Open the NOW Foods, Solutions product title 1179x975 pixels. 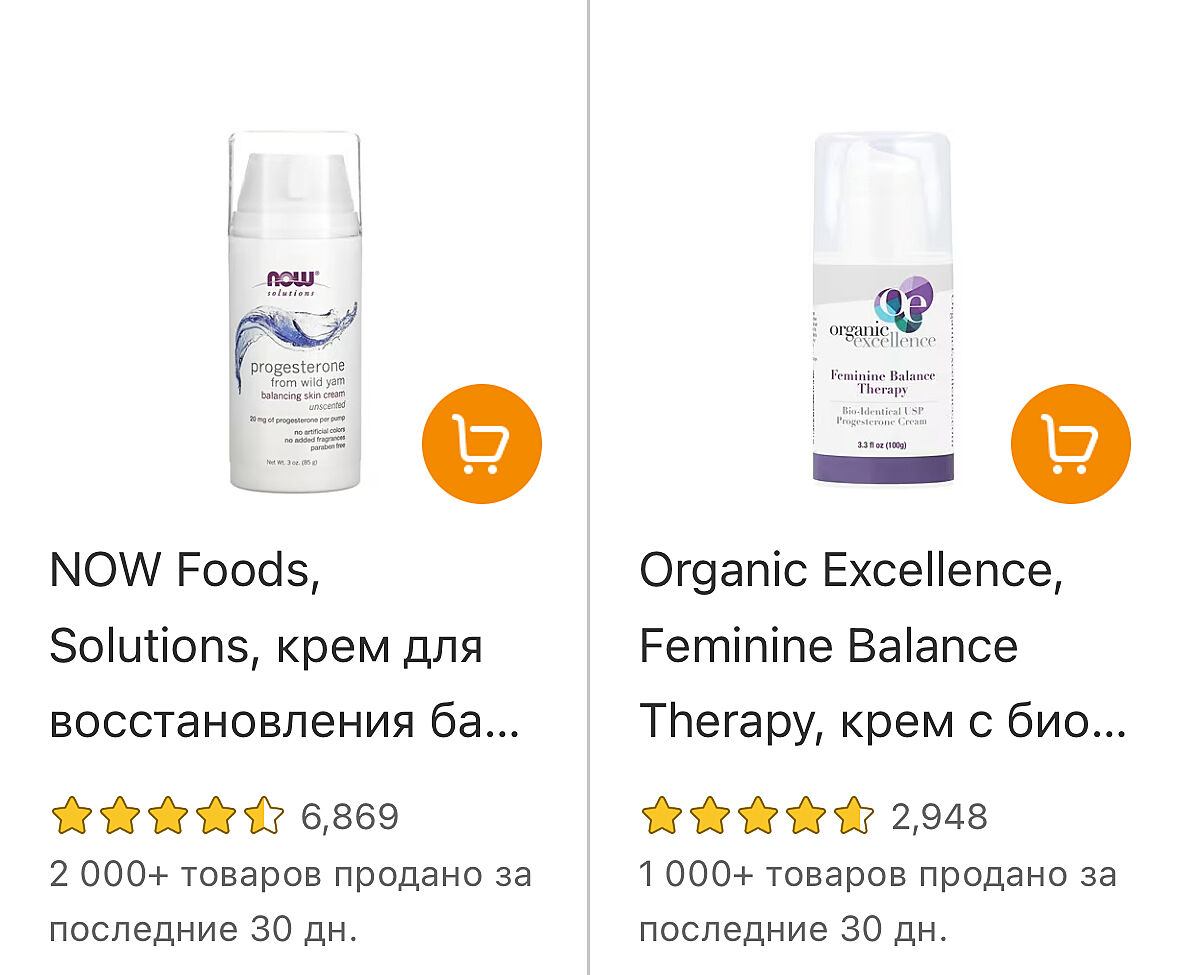tap(284, 645)
